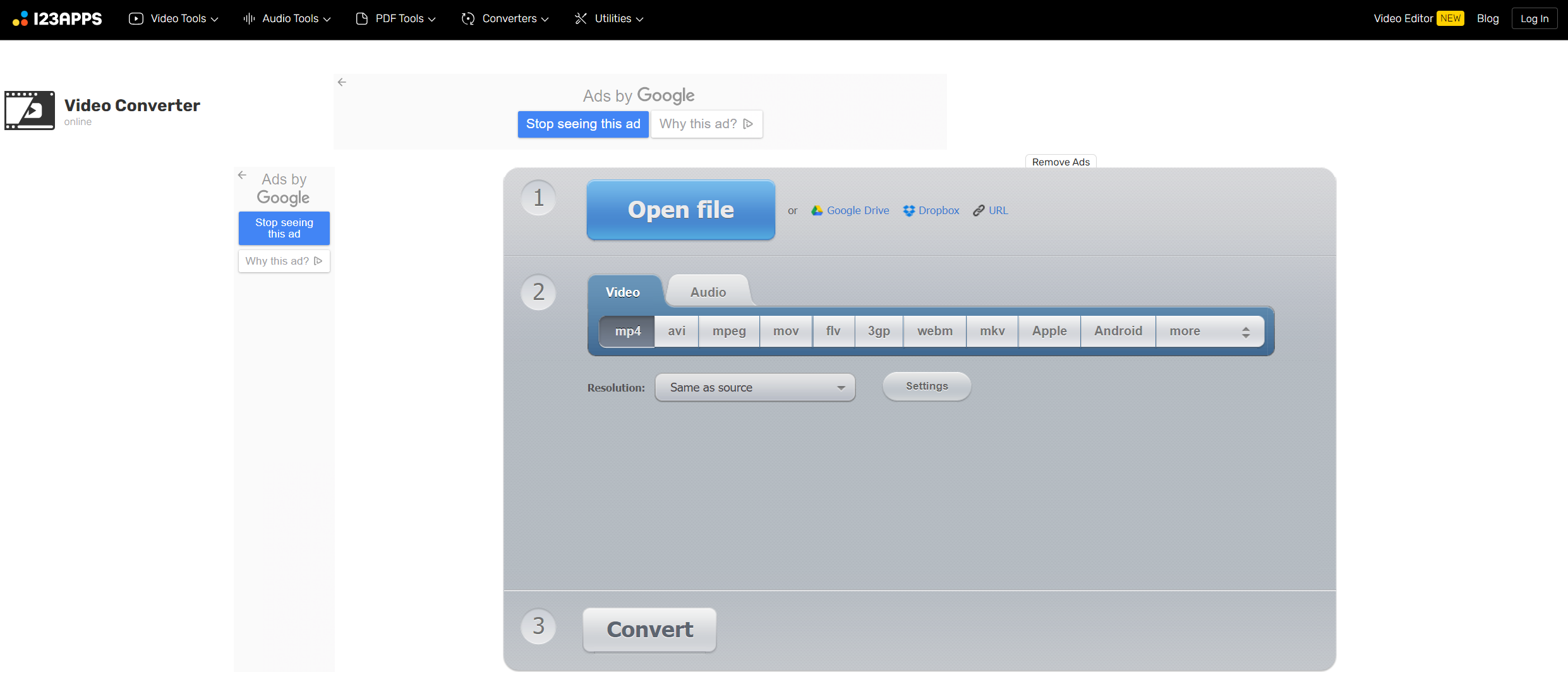1568x696 pixels.
Task: Open conversion Settings
Action: pyautogui.click(x=926, y=386)
